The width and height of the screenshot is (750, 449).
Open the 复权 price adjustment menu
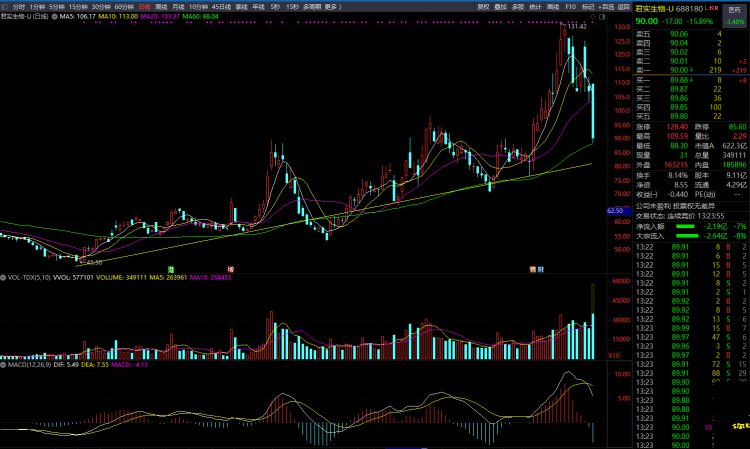click(x=484, y=7)
